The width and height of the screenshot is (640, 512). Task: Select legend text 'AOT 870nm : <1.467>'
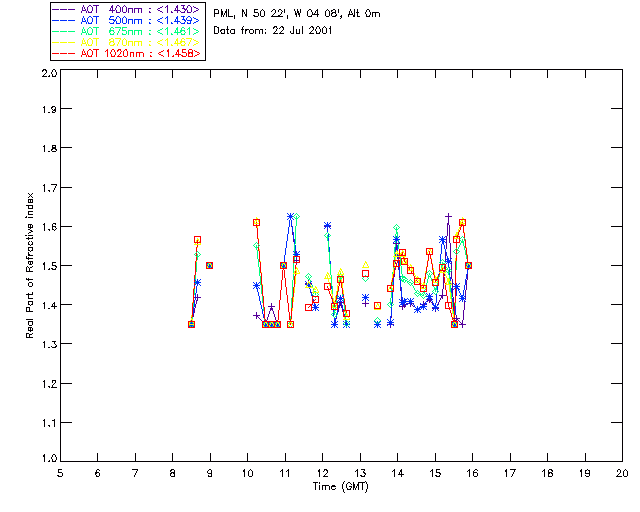[x=140, y=42]
